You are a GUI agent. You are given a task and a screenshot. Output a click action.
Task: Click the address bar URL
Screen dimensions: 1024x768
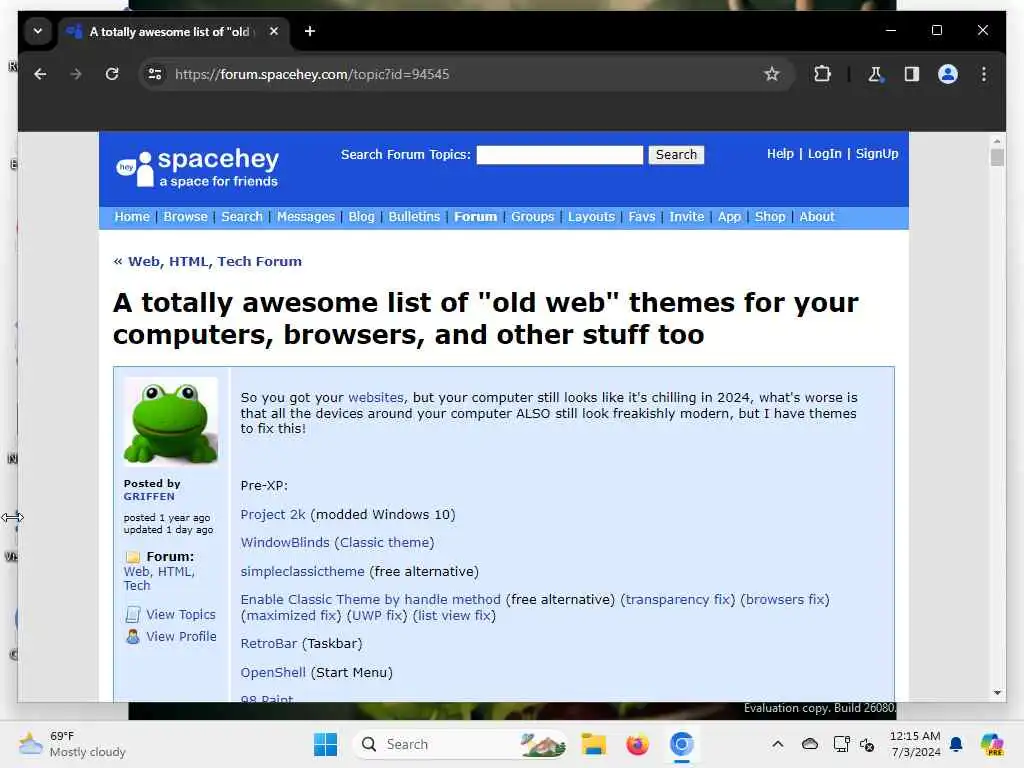(312, 74)
